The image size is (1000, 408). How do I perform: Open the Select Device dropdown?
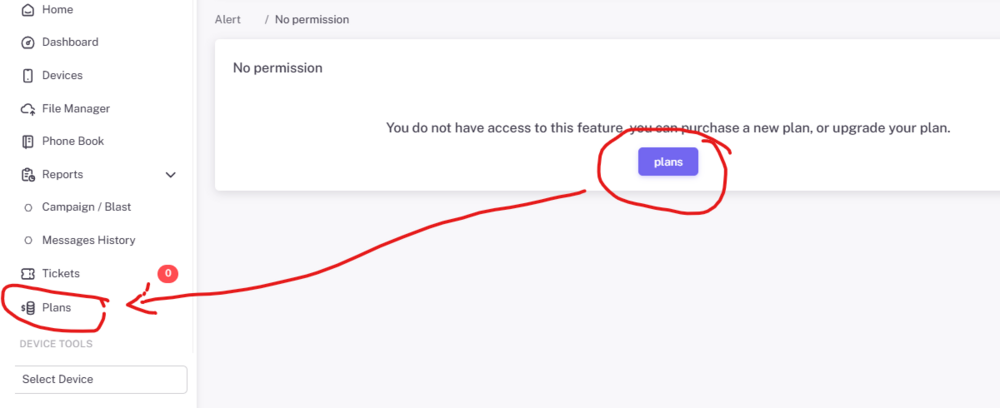pos(101,379)
